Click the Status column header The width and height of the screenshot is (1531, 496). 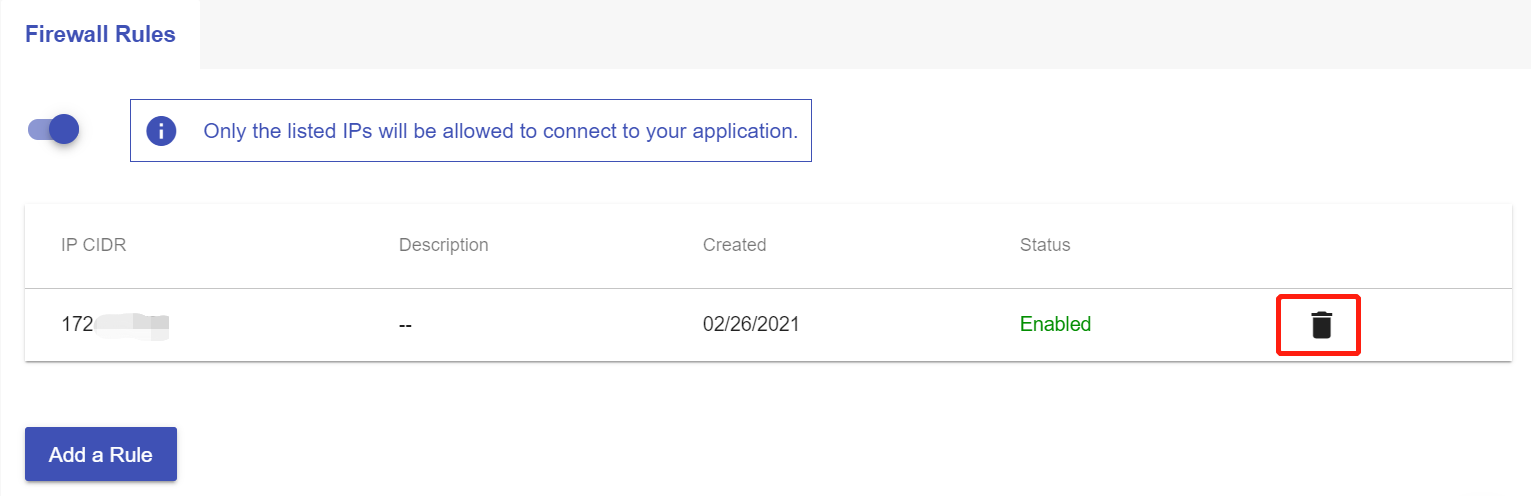point(1045,245)
